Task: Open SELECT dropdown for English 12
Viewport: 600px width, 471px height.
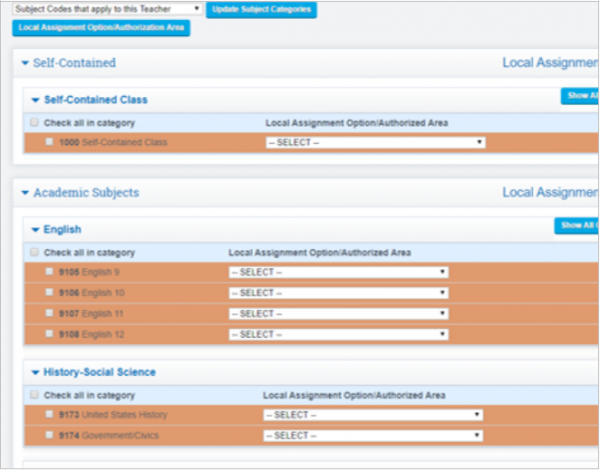Action: click(338, 334)
